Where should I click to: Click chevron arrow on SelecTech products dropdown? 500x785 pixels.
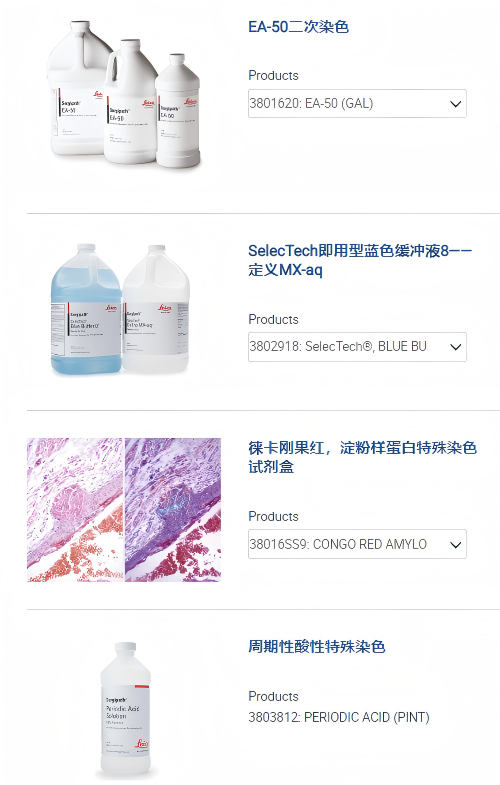coord(455,347)
